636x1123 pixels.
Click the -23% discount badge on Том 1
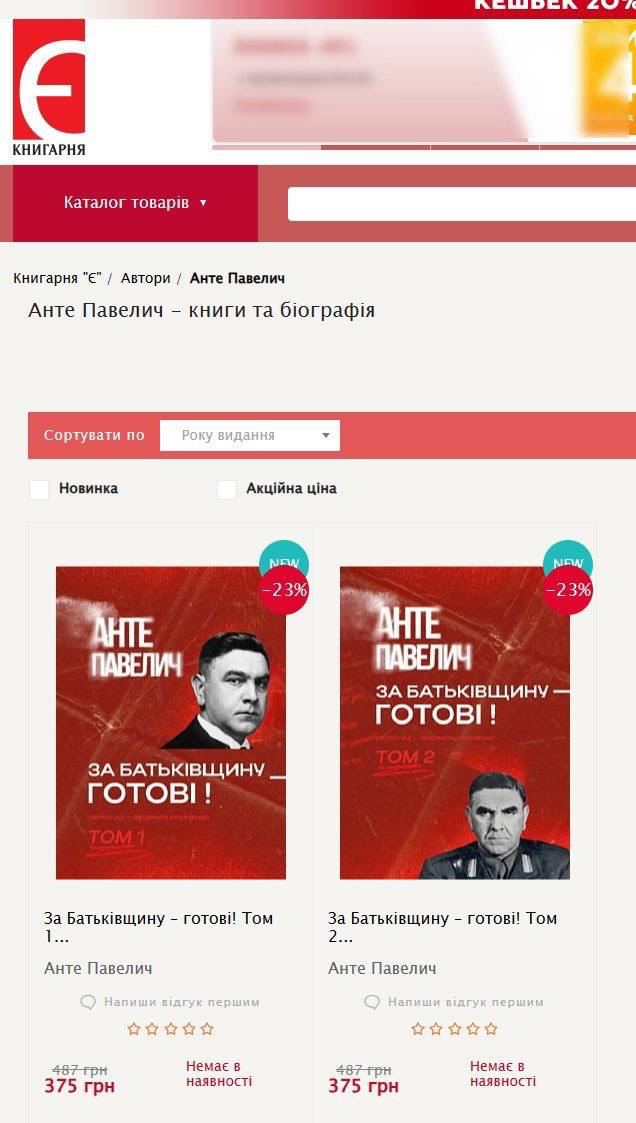click(x=284, y=590)
